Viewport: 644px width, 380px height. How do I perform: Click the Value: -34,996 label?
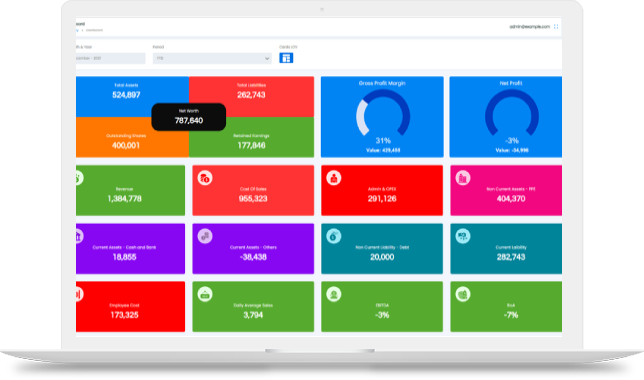tap(512, 150)
